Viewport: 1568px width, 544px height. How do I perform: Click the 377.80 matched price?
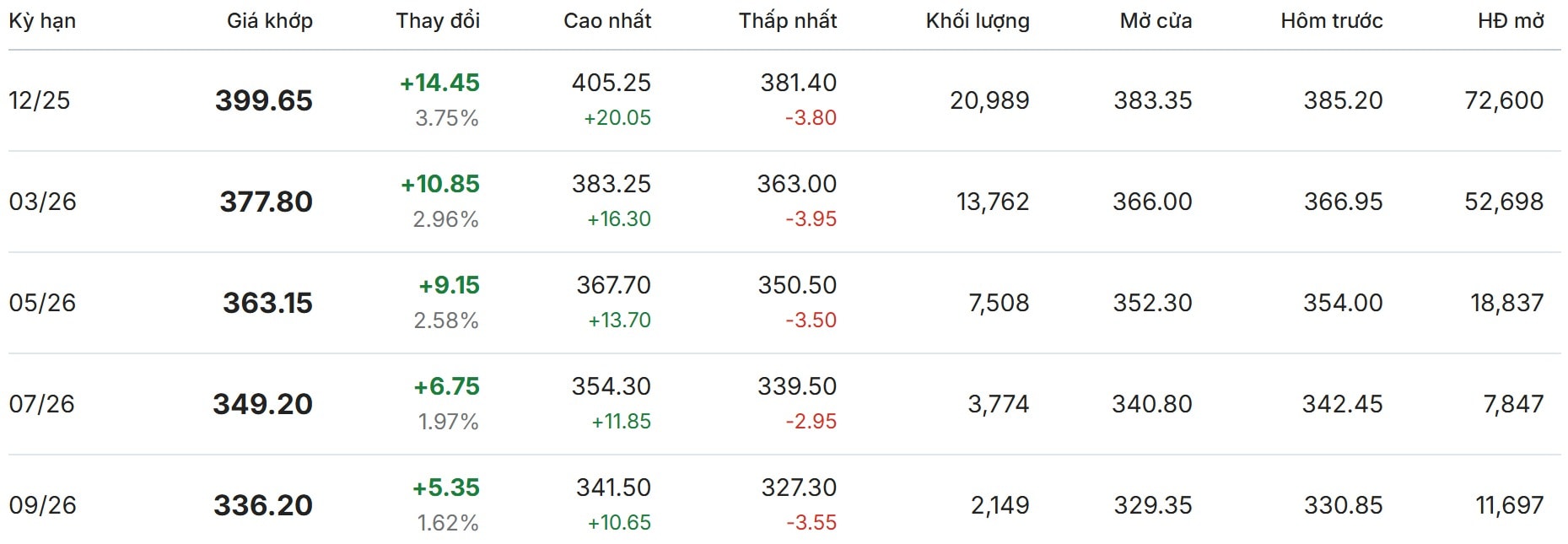(x=266, y=202)
